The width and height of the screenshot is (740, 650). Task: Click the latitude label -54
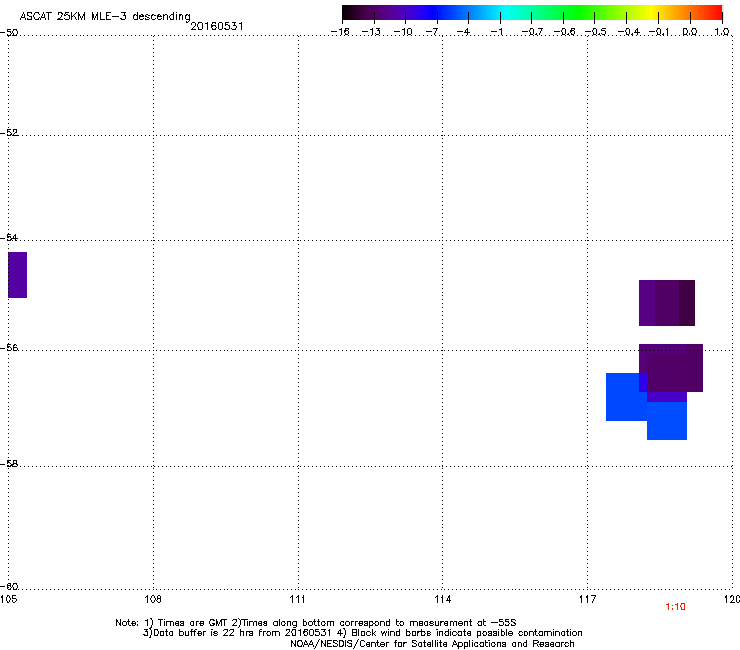click(9, 237)
